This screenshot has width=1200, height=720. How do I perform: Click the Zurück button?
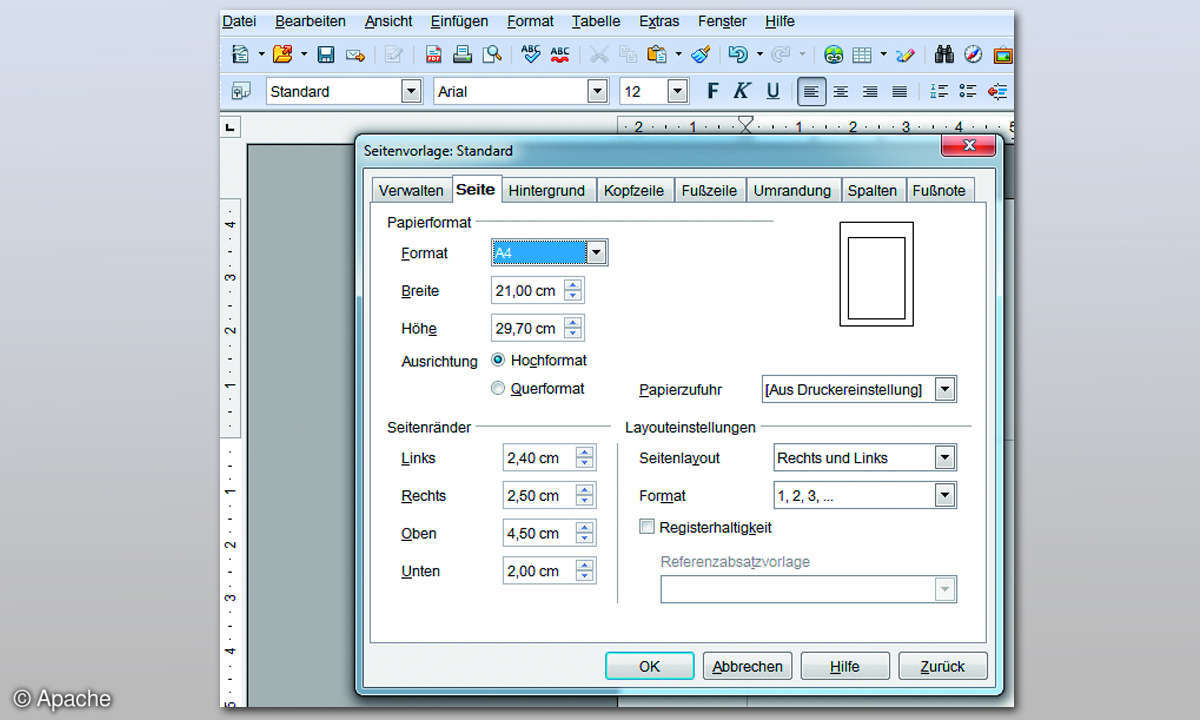click(943, 666)
